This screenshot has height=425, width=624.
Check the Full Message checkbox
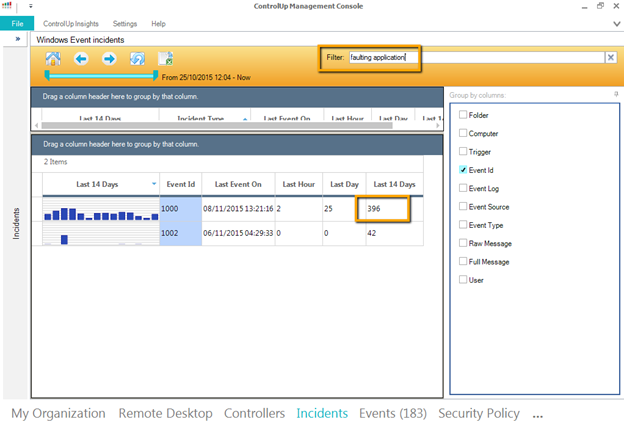coord(463,261)
